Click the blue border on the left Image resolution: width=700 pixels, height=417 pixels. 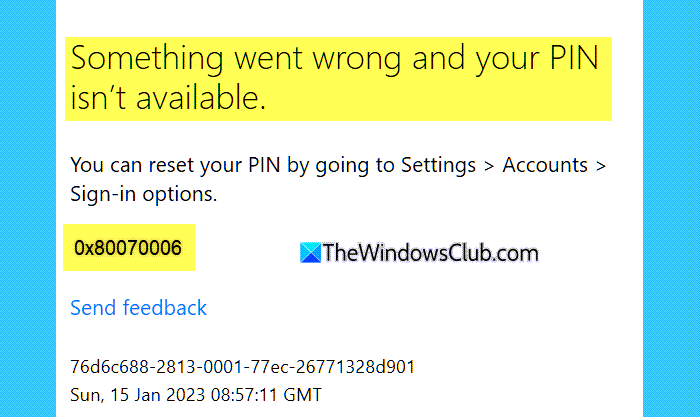(27, 208)
